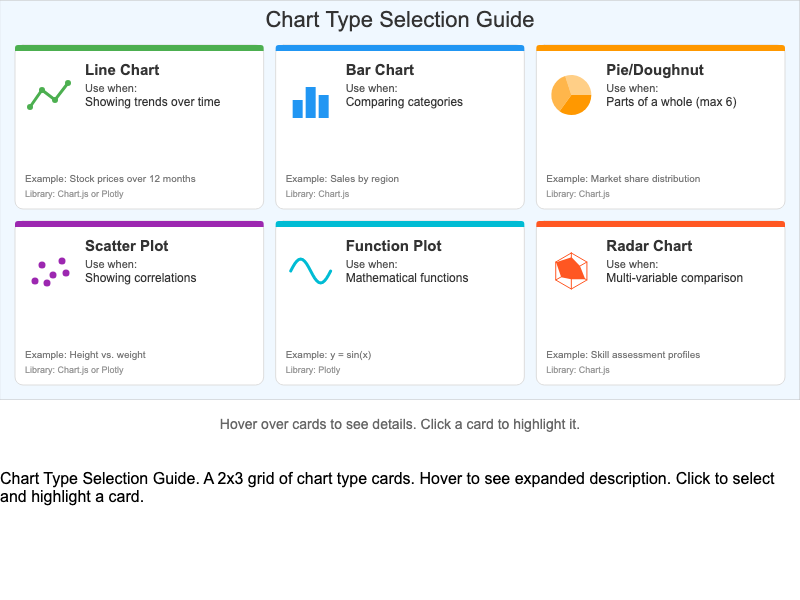Image resolution: width=800 pixels, height=600 pixels.
Task: Click the 'Library: Plotly' label on Function Plot
Action: pyautogui.click(x=312, y=369)
